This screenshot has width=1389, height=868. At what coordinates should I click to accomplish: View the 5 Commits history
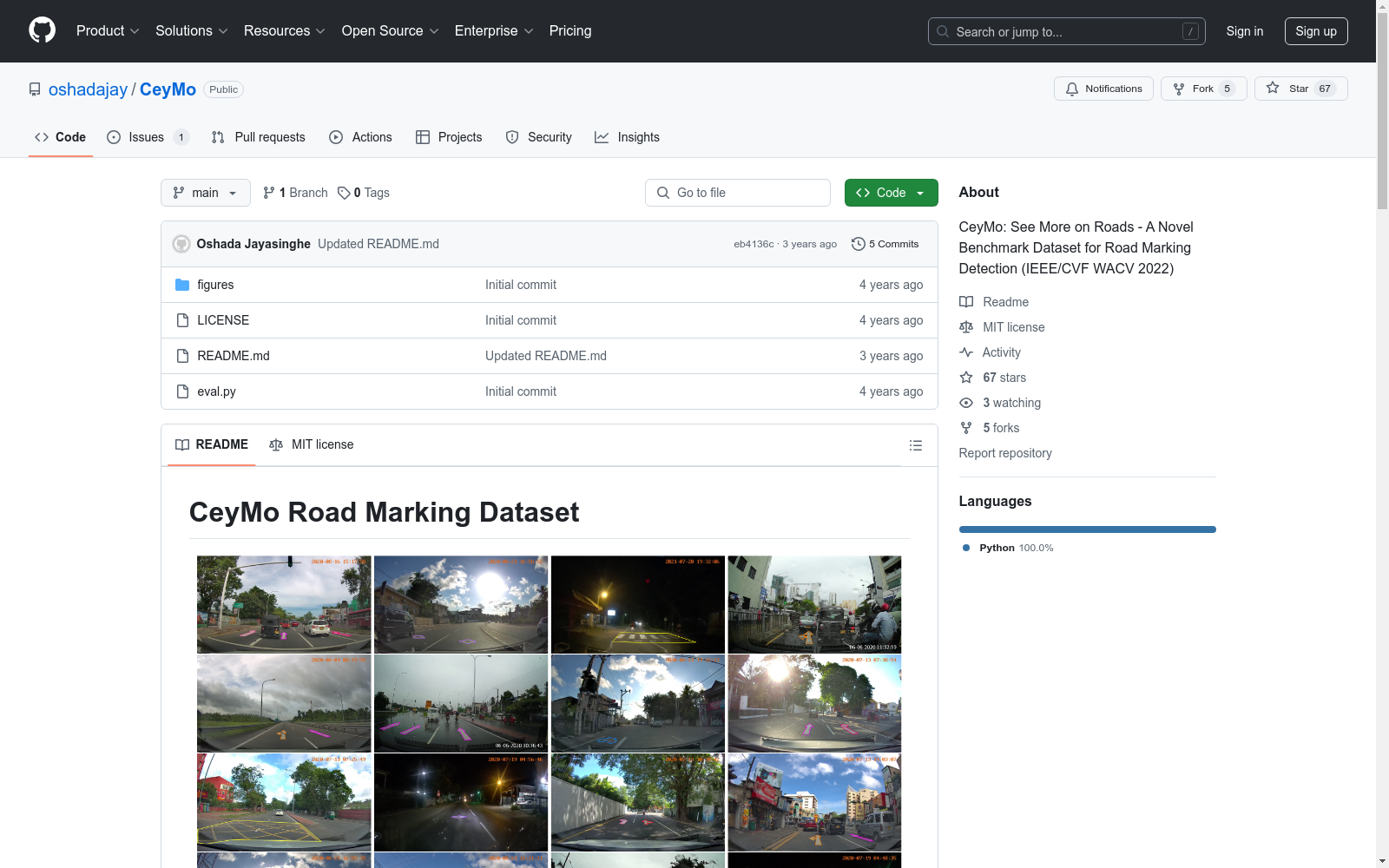(x=885, y=244)
